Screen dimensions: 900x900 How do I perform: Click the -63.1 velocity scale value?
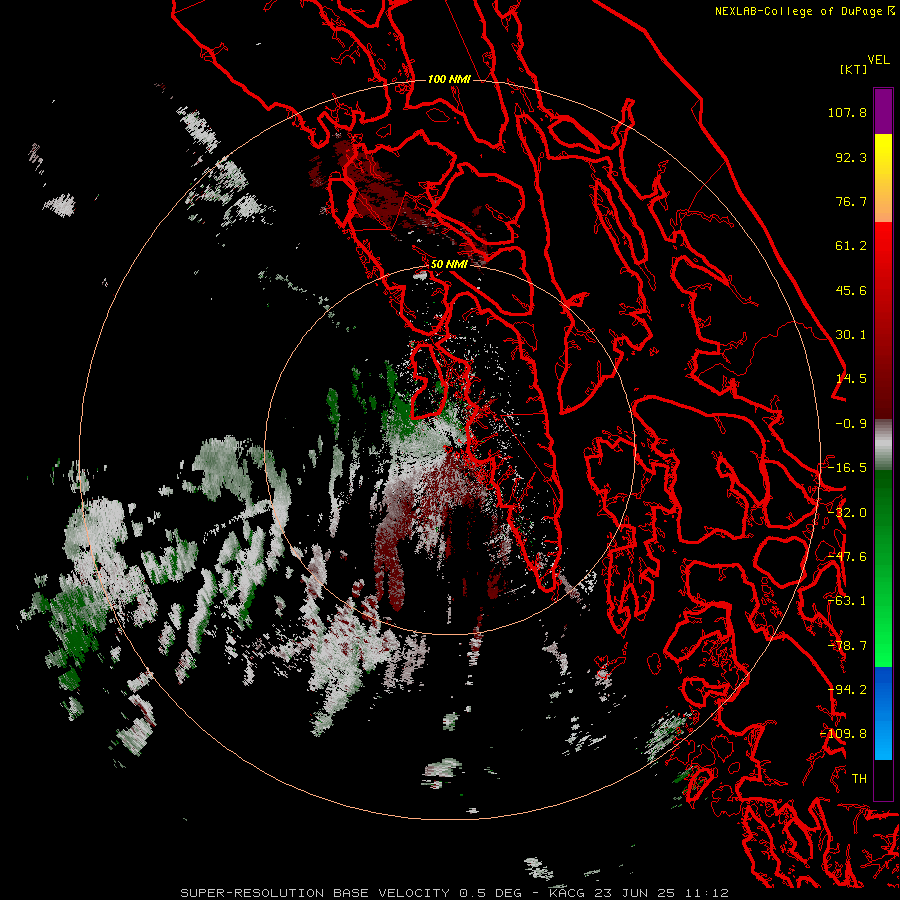[847, 601]
